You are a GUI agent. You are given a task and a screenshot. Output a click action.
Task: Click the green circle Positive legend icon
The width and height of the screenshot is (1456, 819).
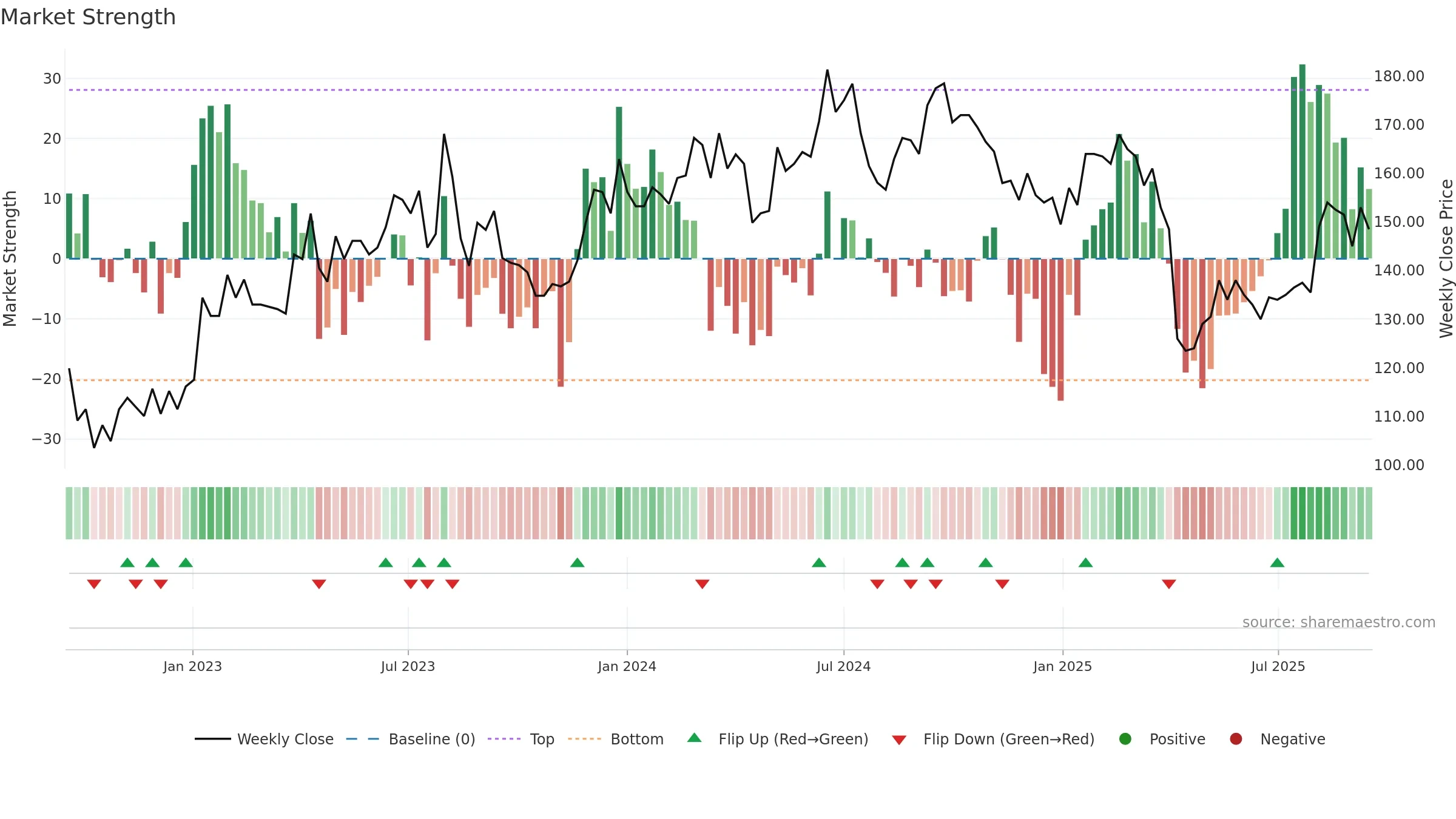point(1125,739)
